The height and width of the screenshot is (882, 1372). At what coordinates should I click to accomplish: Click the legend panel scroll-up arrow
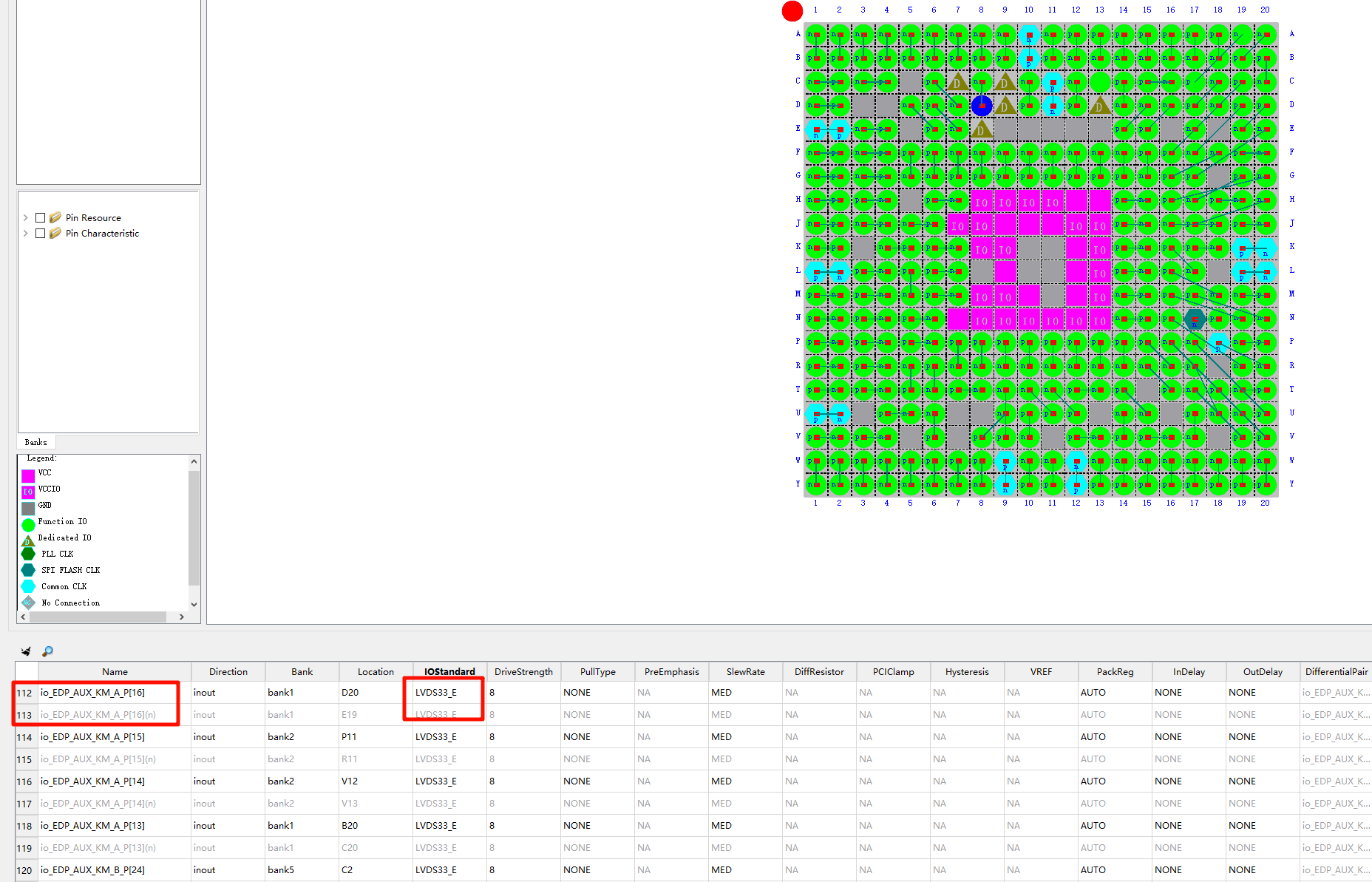(194, 461)
